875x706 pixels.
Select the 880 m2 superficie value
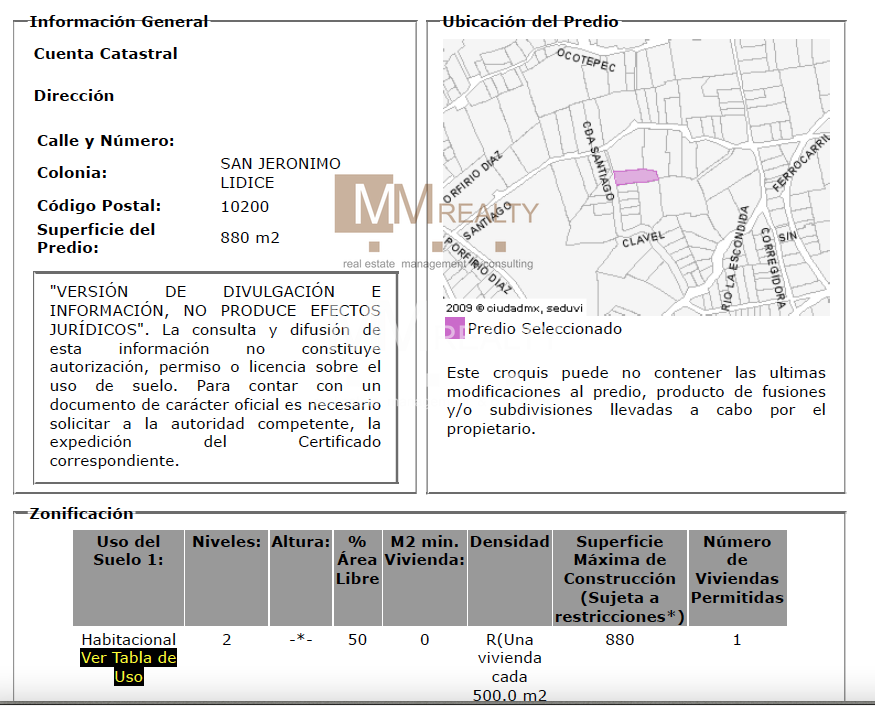click(x=250, y=238)
